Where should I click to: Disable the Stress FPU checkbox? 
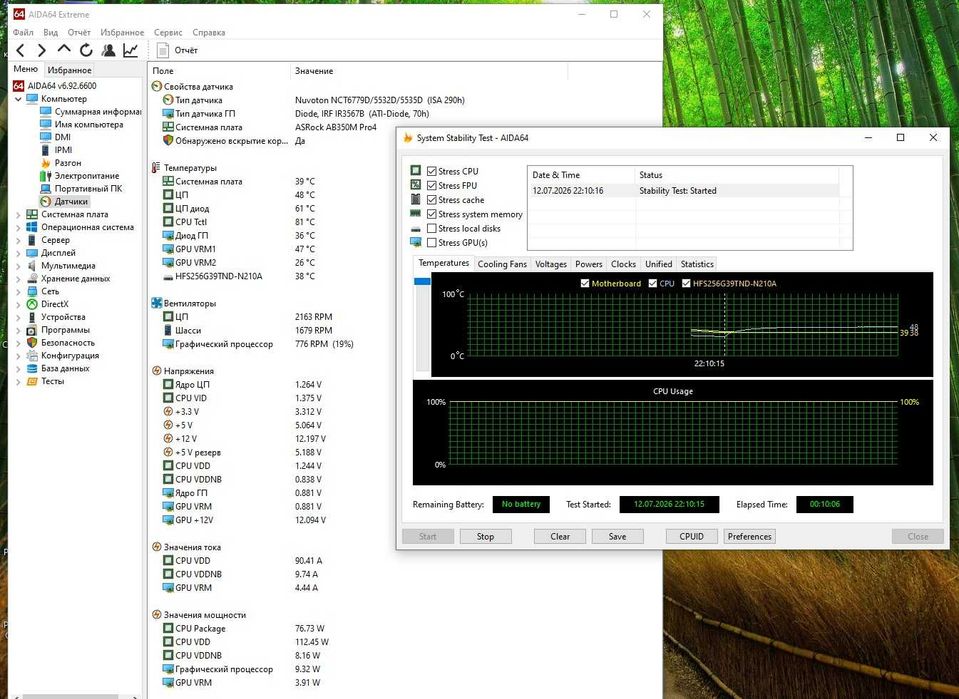432,185
